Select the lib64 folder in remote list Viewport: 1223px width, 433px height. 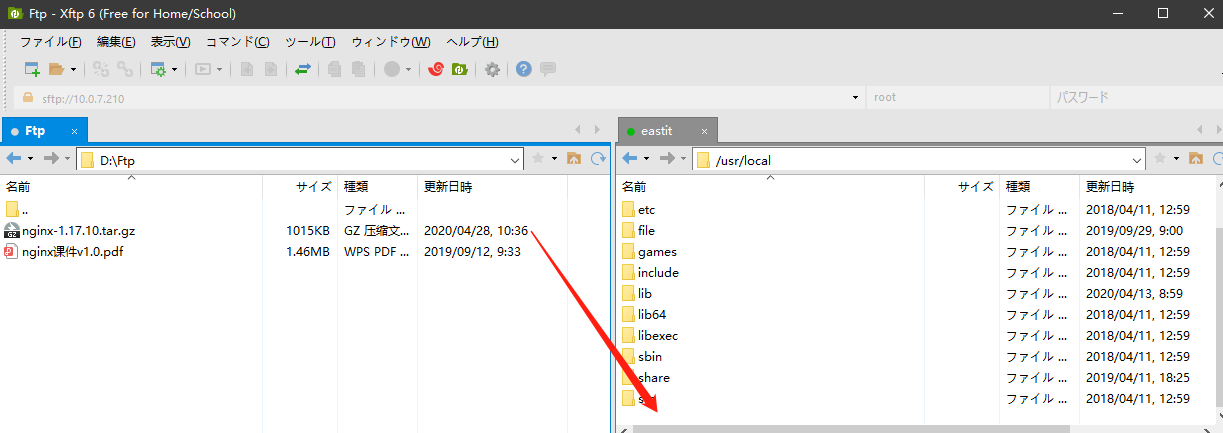pos(651,314)
